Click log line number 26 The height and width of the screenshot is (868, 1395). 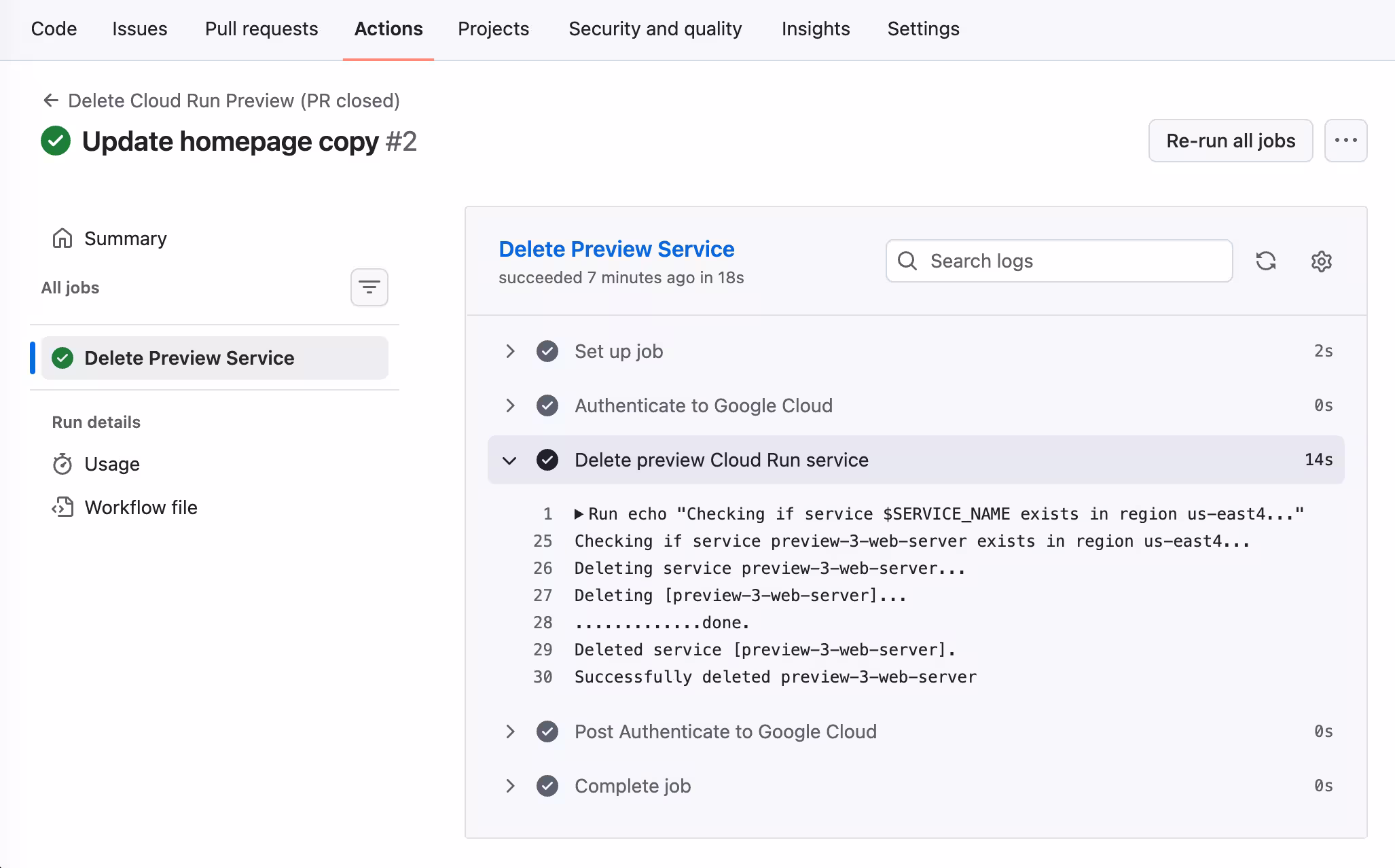click(x=543, y=568)
